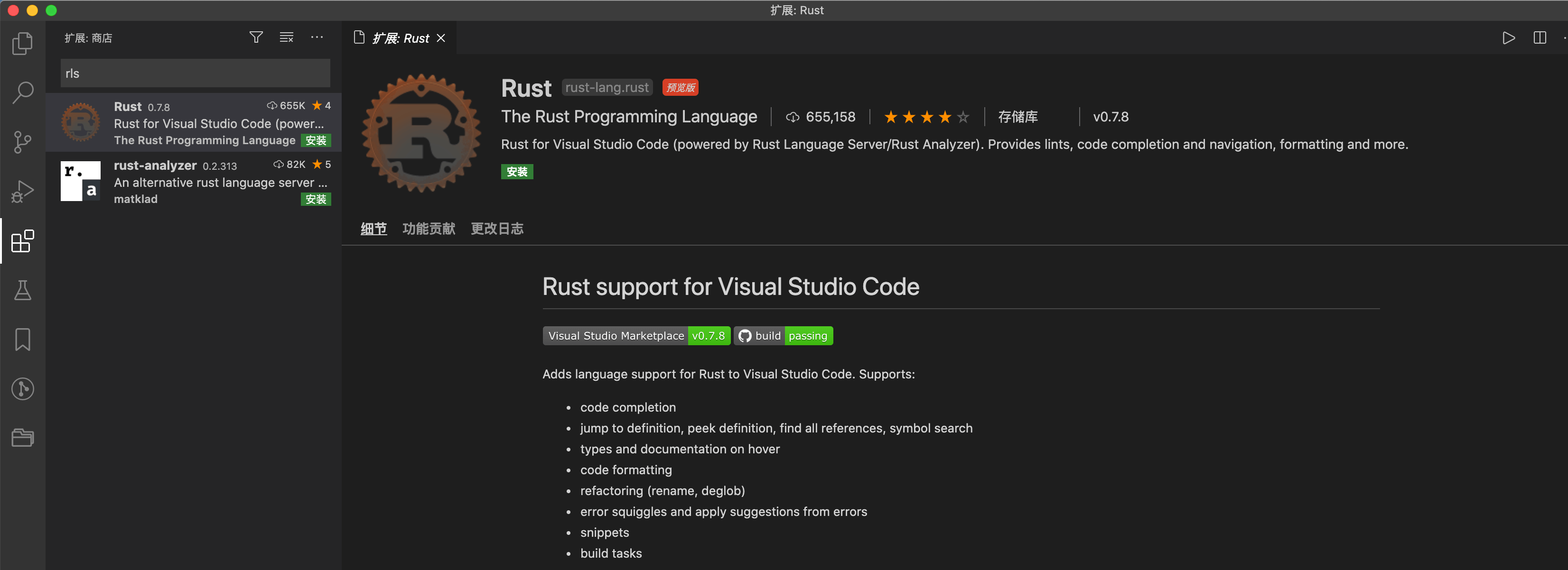
Task: Install rust-analyzer from the list
Action: coord(315,200)
